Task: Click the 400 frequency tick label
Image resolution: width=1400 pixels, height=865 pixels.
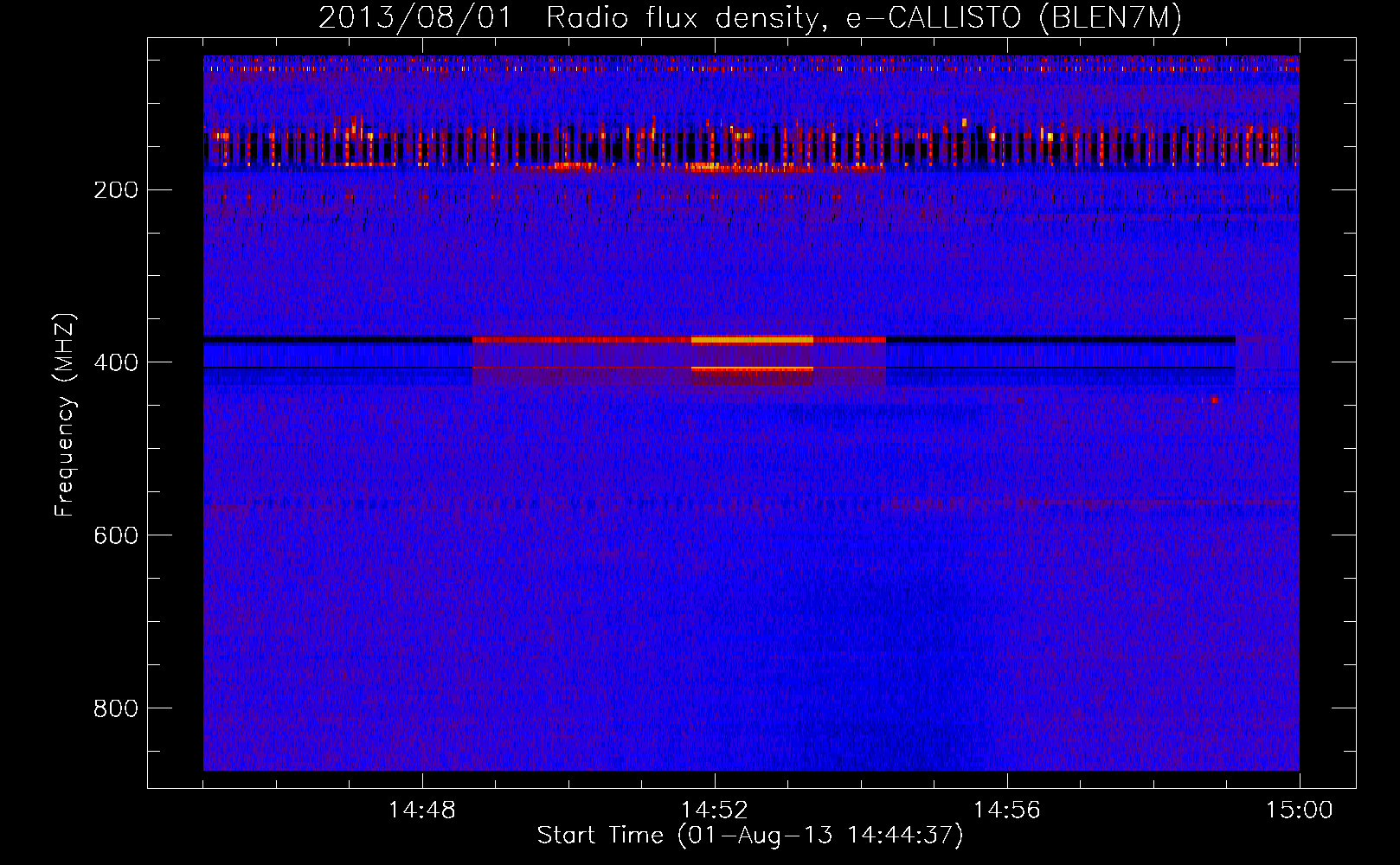Action: (x=116, y=362)
